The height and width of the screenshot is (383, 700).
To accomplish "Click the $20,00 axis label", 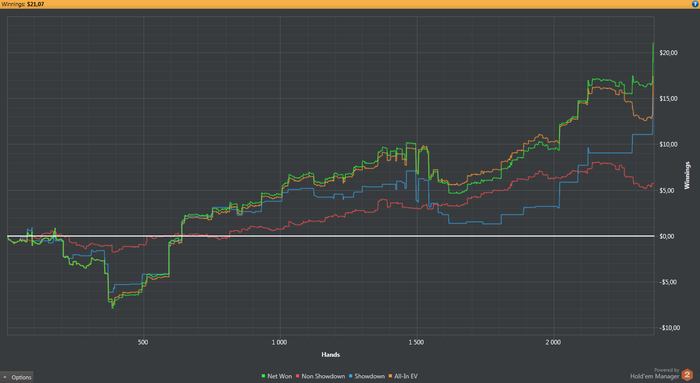I will click(x=668, y=53).
